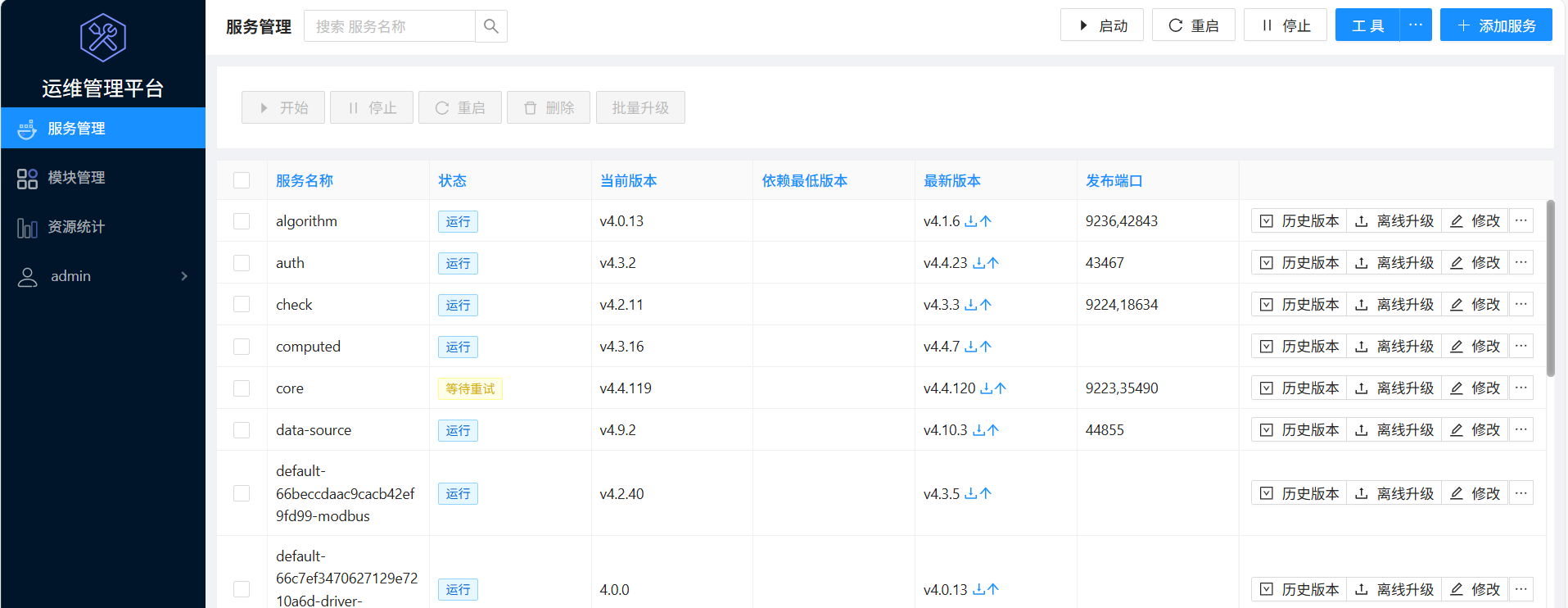Open 历史版本 for computed row
1568x608 pixels.
1299,347
